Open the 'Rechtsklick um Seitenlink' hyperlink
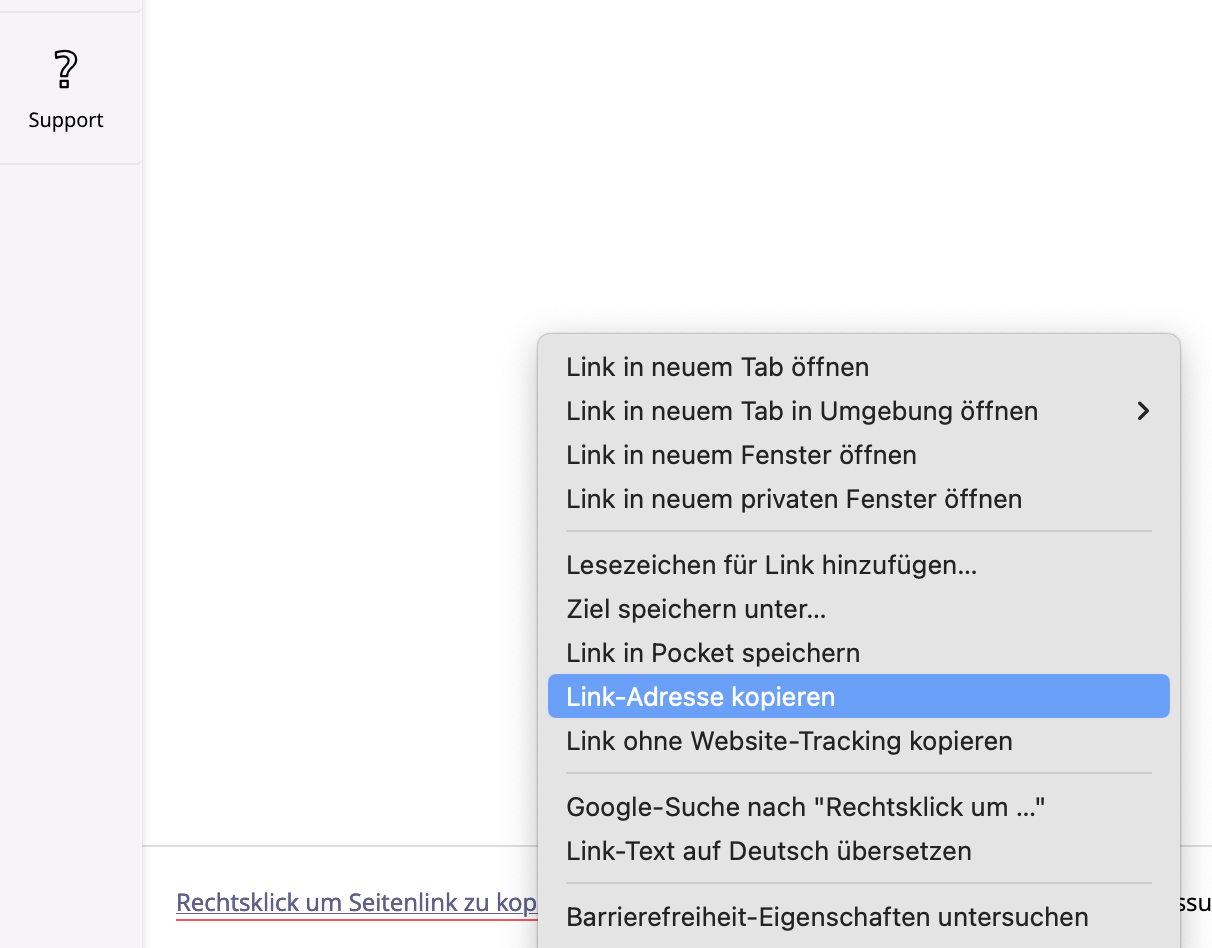 [x=357, y=903]
